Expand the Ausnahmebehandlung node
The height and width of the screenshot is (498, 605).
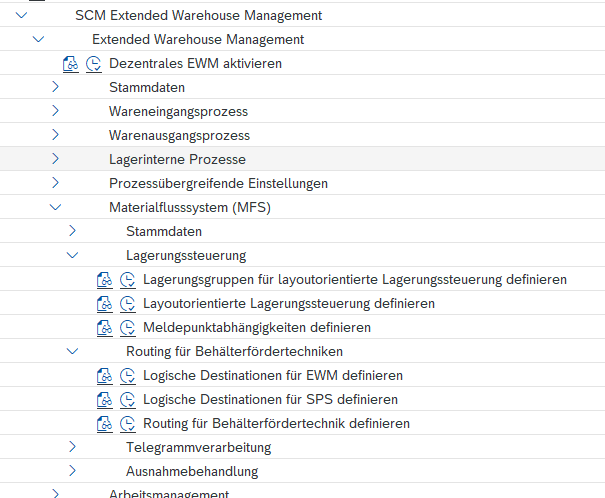(x=73, y=471)
